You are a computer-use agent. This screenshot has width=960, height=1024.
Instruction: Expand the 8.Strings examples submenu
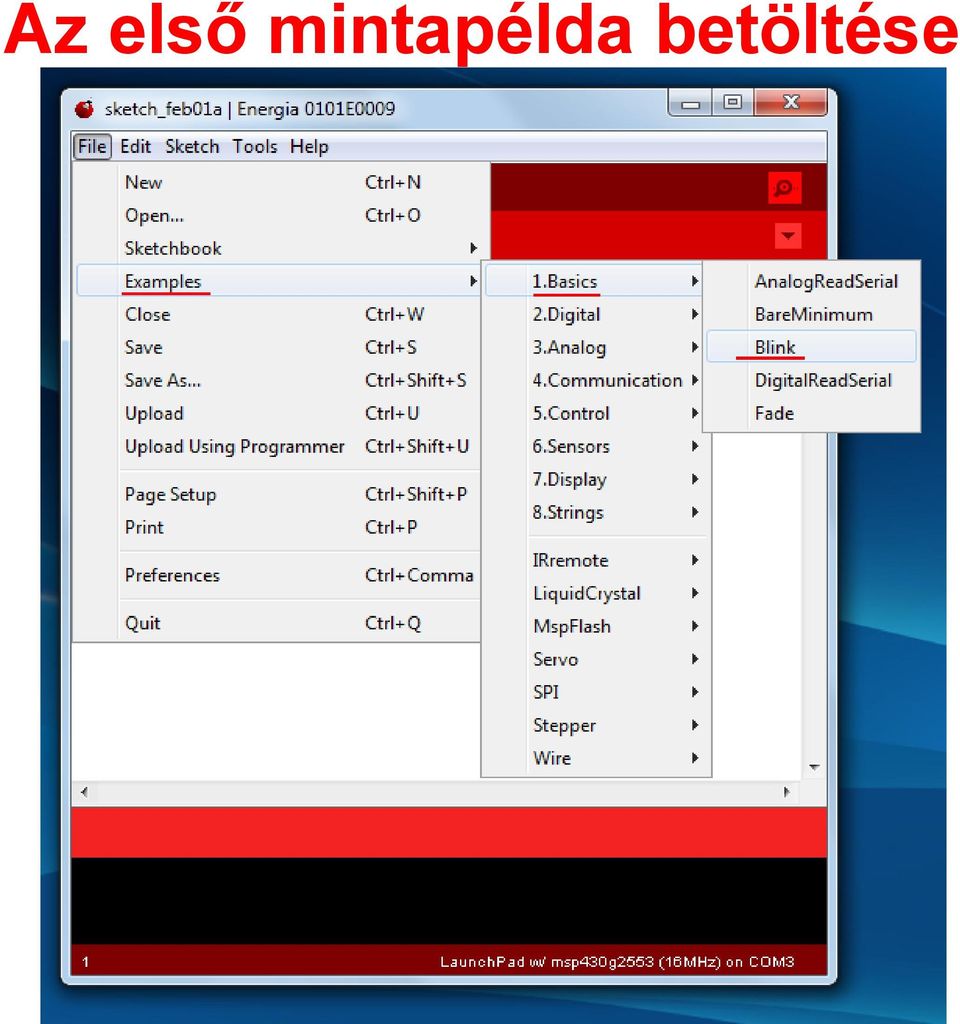point(595,512)
